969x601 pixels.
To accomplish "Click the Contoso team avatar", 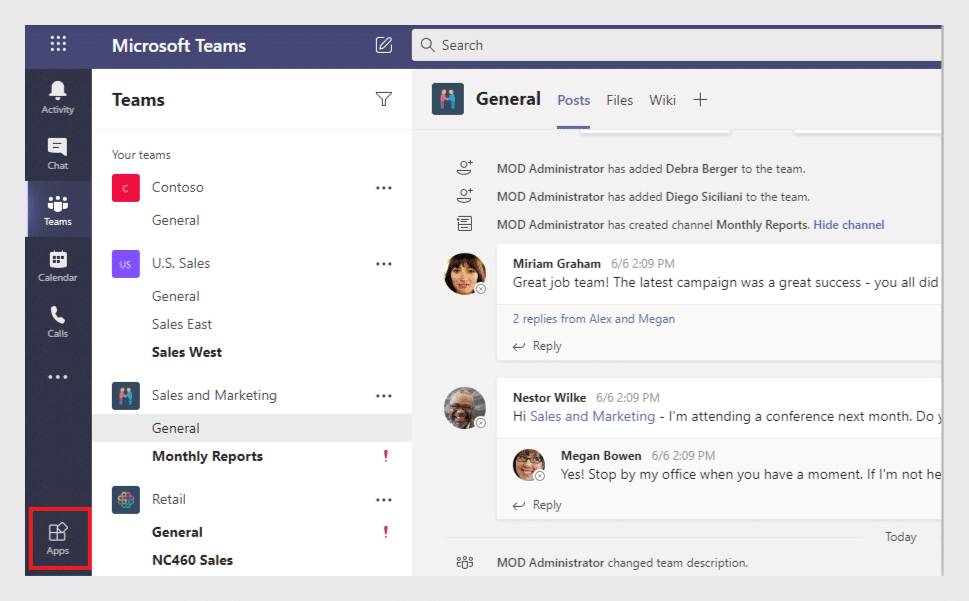I will pos(125,188).
